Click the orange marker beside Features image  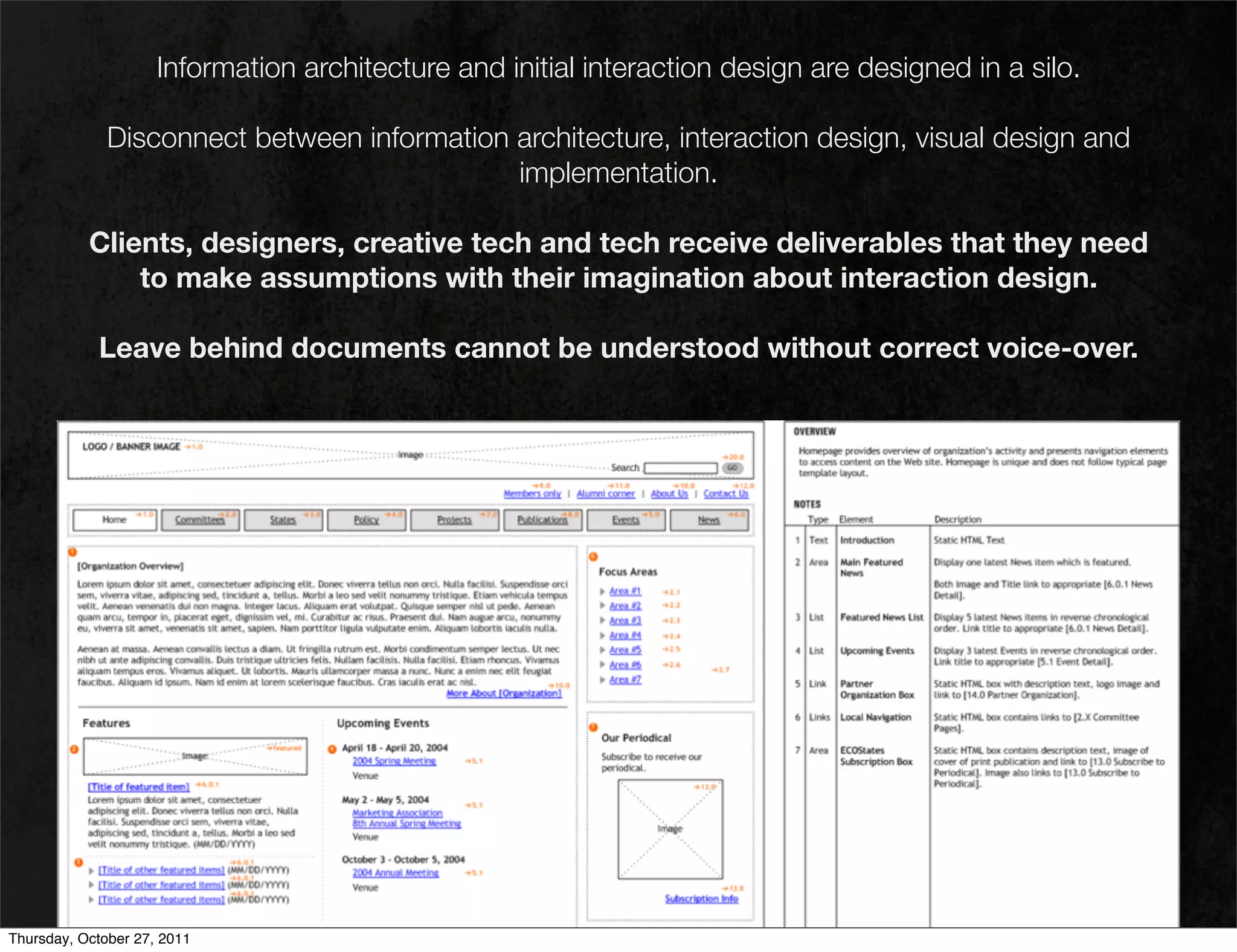(x=74, y=749)
